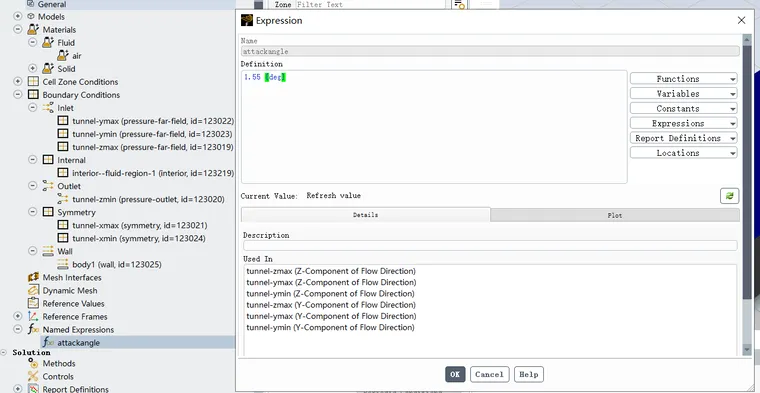Close the Expression dialog
The width and height of the screenshot is (760, 393).
741,20
